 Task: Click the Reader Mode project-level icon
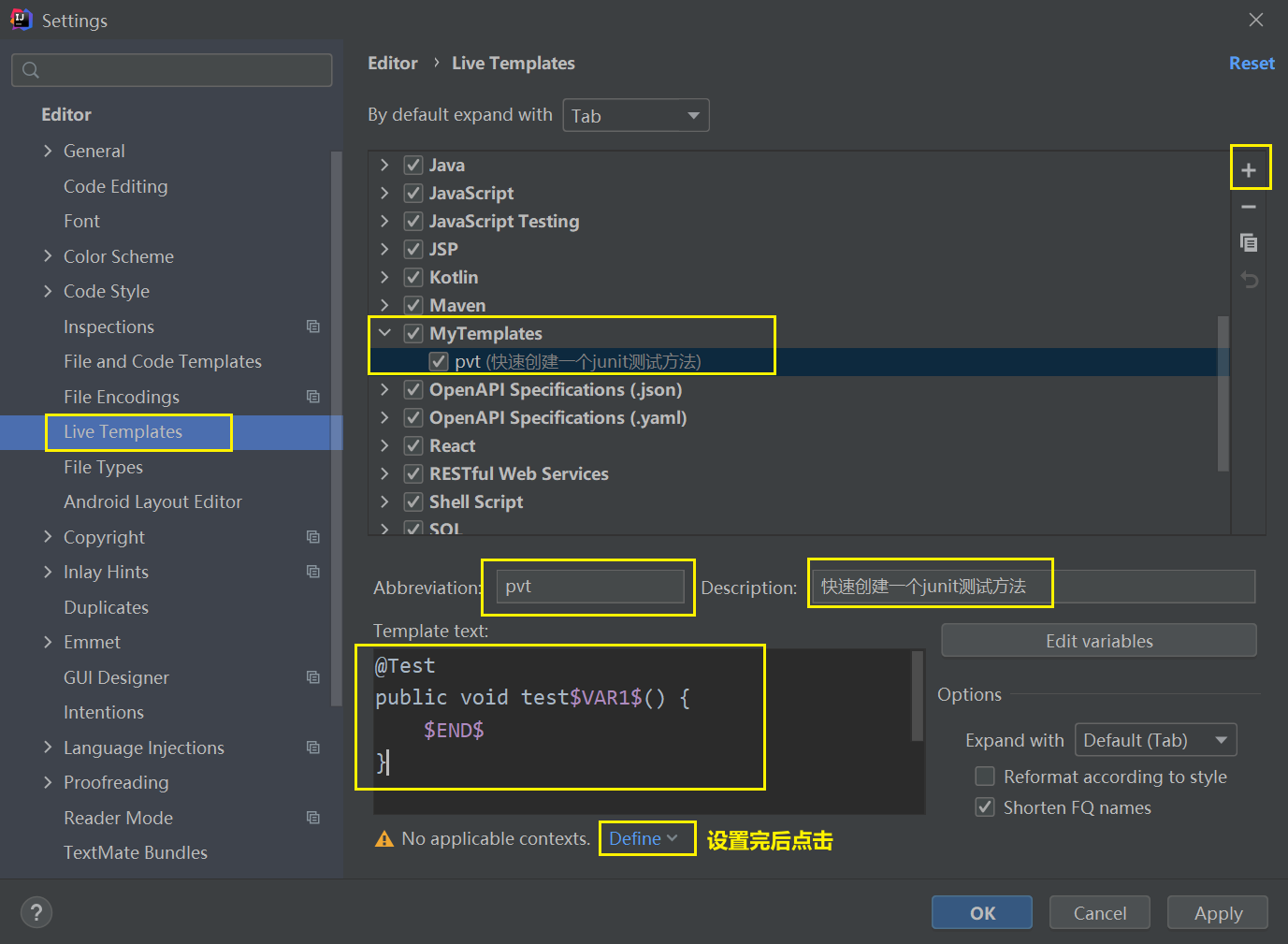[313, 818]
